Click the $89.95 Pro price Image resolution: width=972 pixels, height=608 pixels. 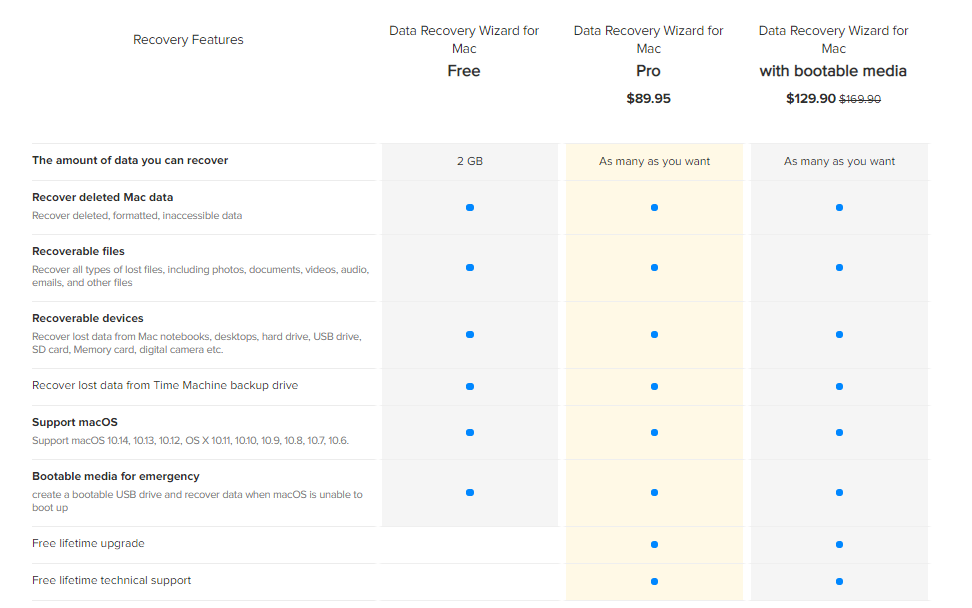point(648,99)
